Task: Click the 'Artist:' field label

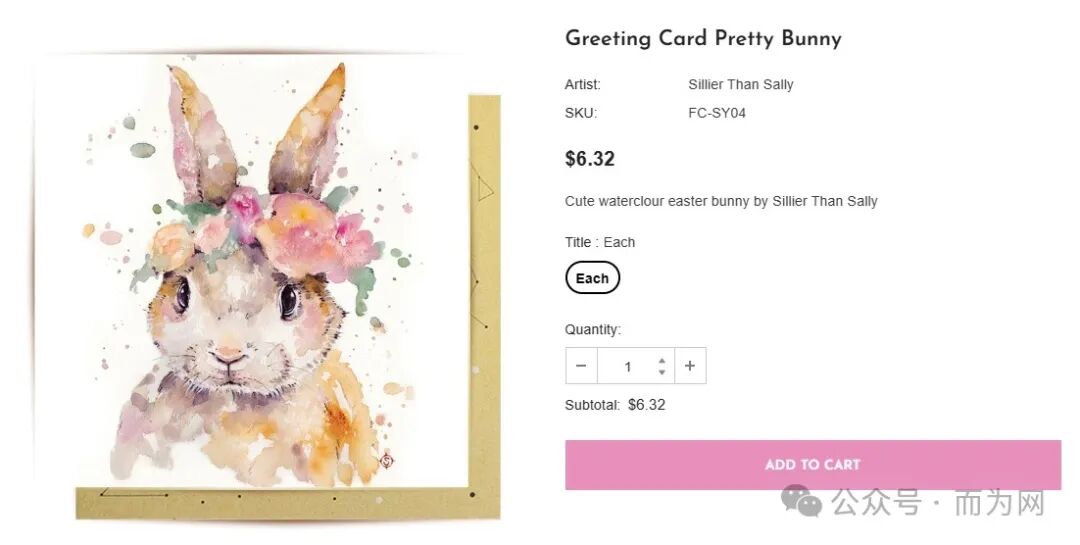Action: tap(583, 85)
